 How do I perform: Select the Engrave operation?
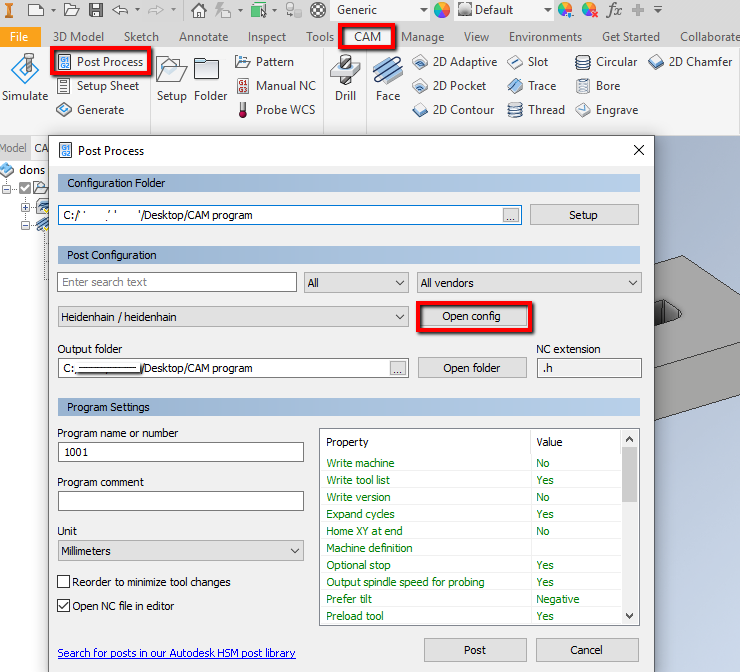(606, 110)
